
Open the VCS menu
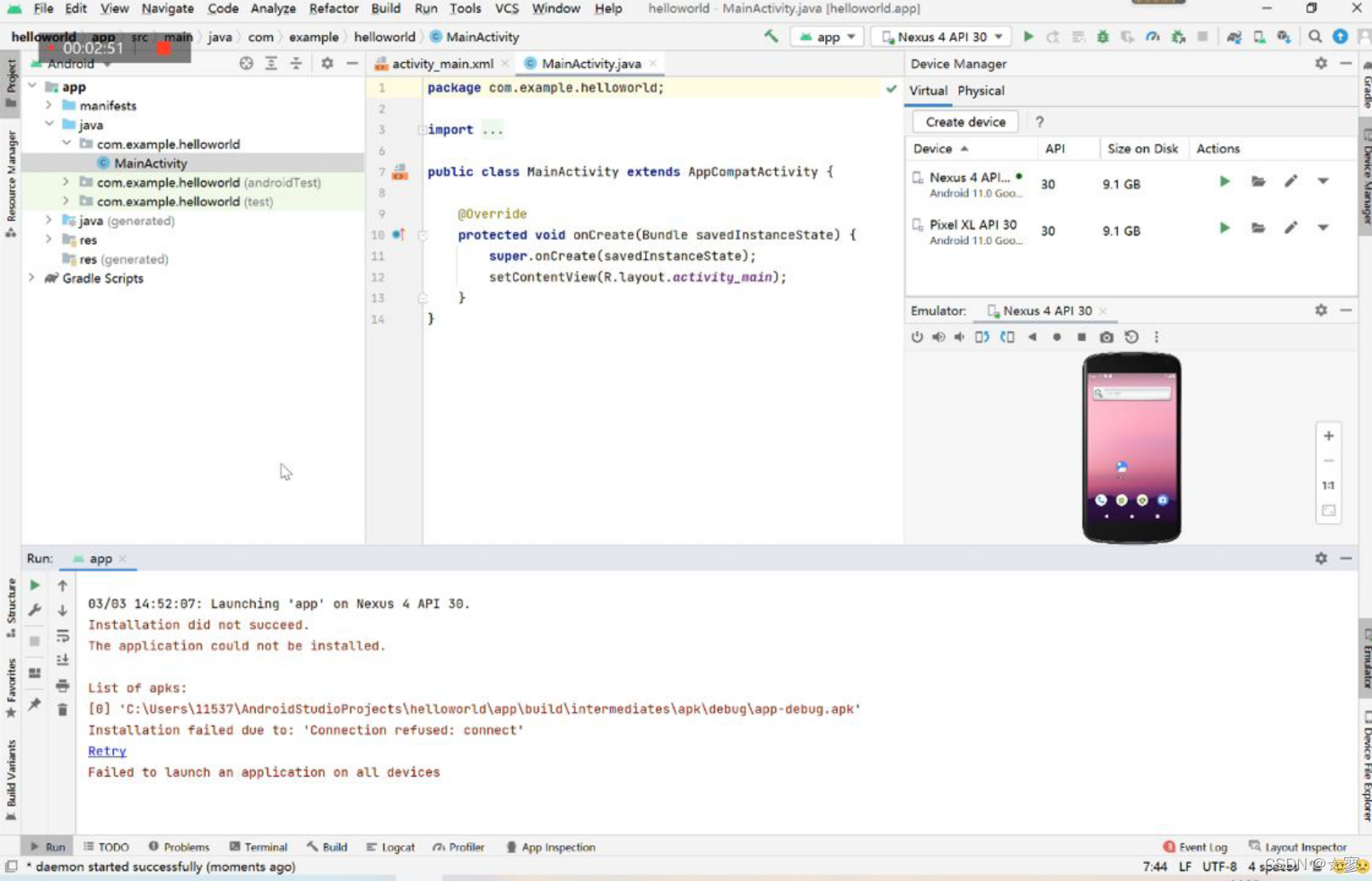tap(507, 9)
